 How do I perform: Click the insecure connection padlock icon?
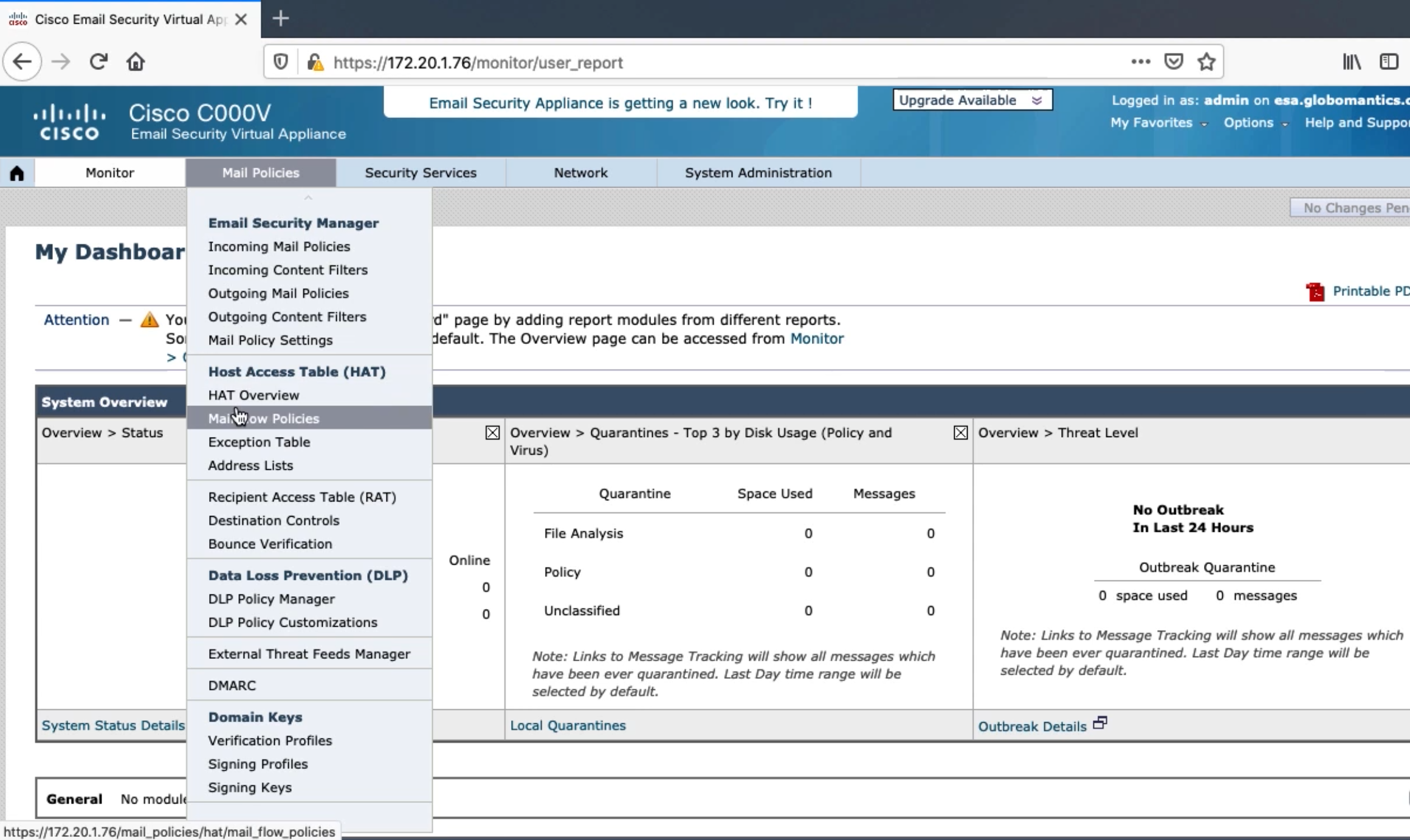tap(315, 62)
